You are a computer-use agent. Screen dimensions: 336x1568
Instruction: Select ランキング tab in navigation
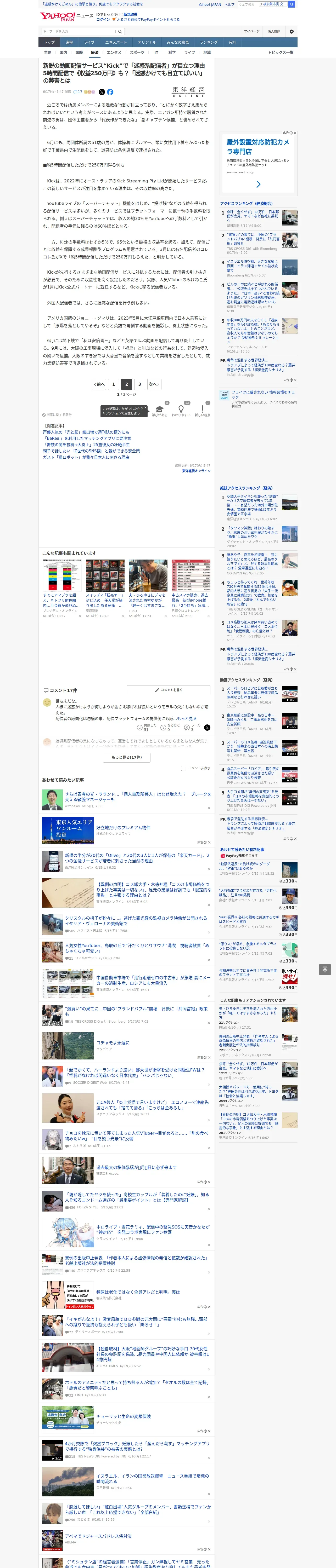point(209,43)
